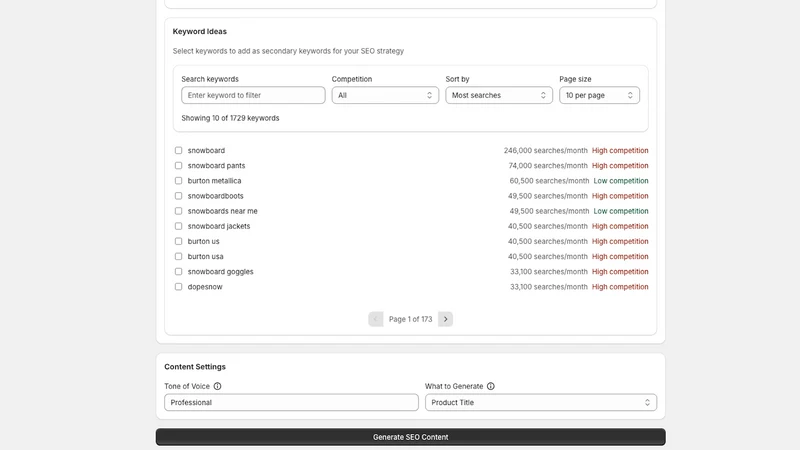Click High competition label for snowboard row
This screenshot has width=800, height=450.
coord(620,151)
